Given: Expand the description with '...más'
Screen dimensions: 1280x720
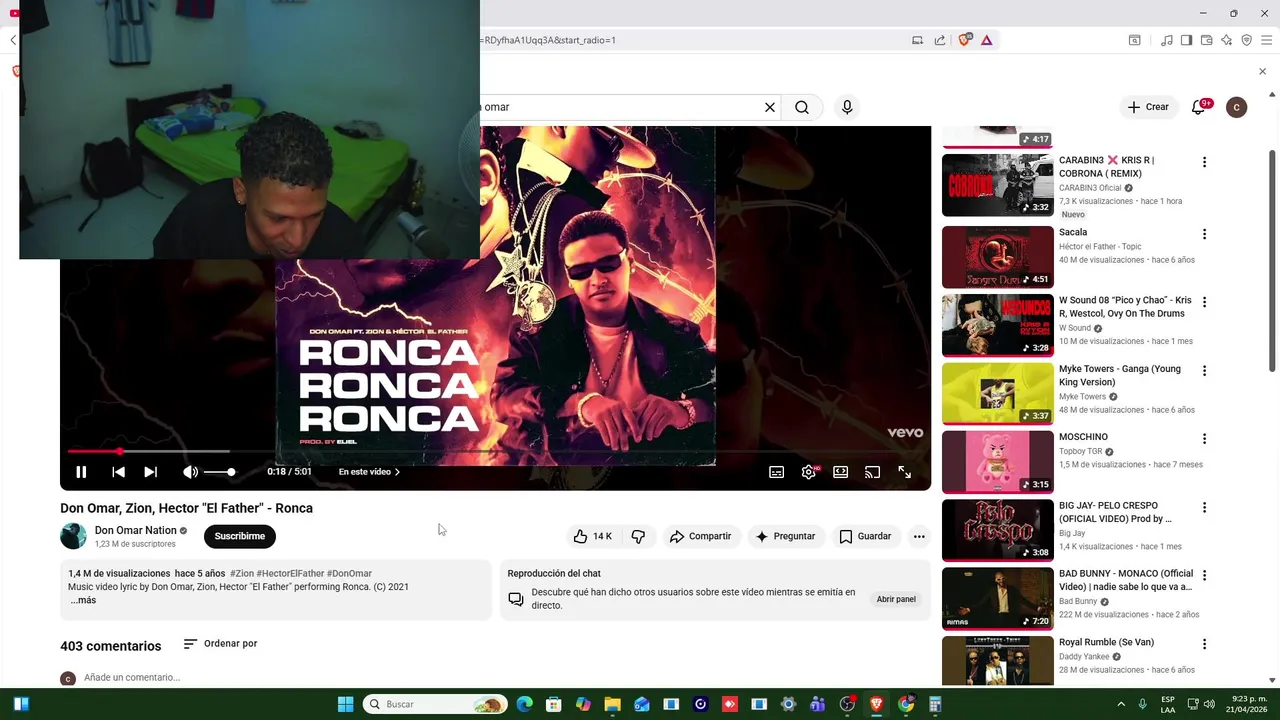Looking at the screenshot, I should tap(83, 600).
